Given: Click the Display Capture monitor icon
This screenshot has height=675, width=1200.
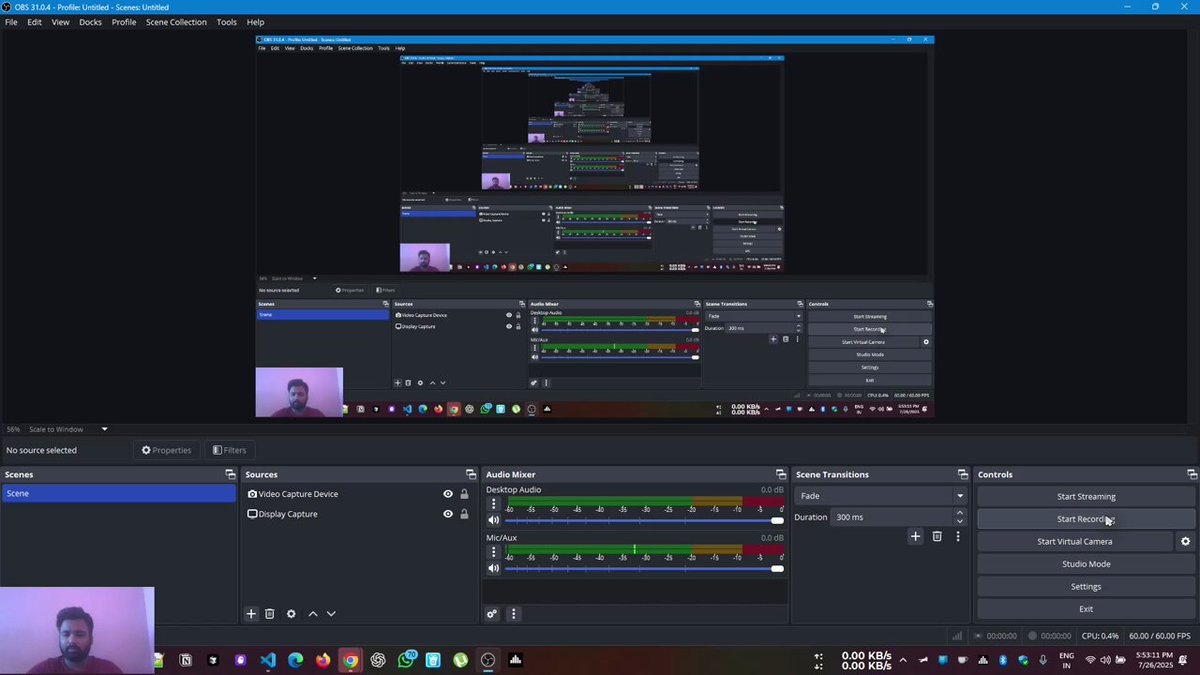Looking at the screenshot, I should pyautogui.click(x=253, y=514).
